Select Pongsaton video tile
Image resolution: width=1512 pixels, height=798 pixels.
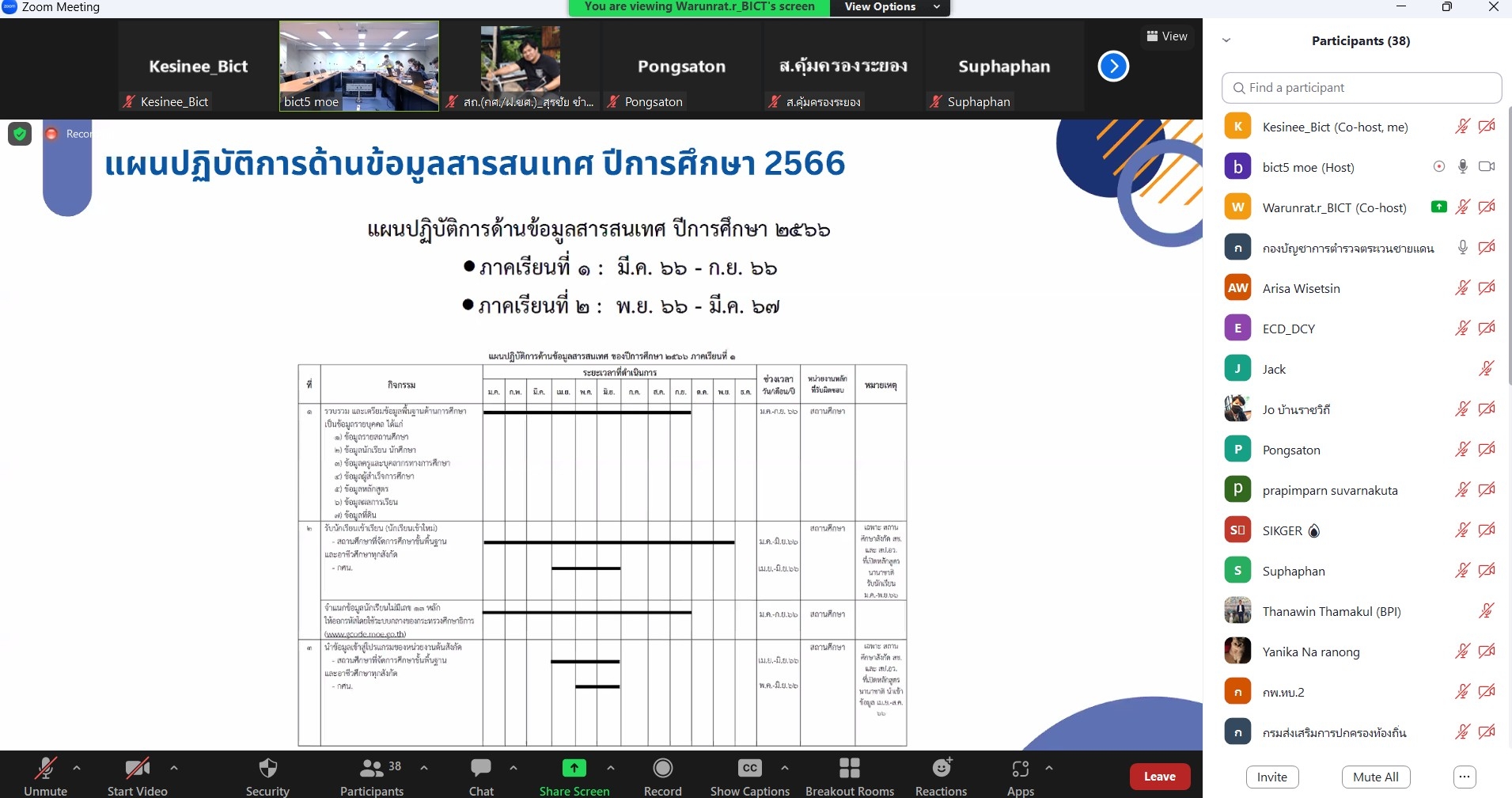682,66
